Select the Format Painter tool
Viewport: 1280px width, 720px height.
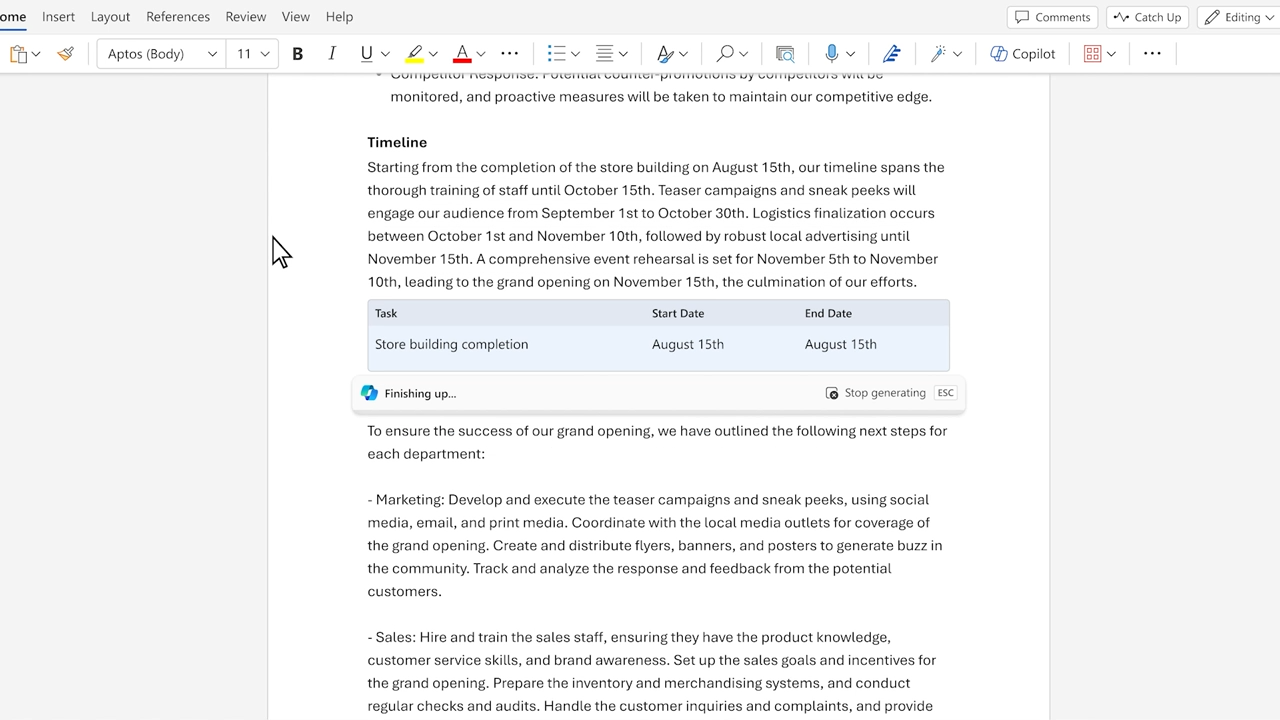click(x=66, y=54)
